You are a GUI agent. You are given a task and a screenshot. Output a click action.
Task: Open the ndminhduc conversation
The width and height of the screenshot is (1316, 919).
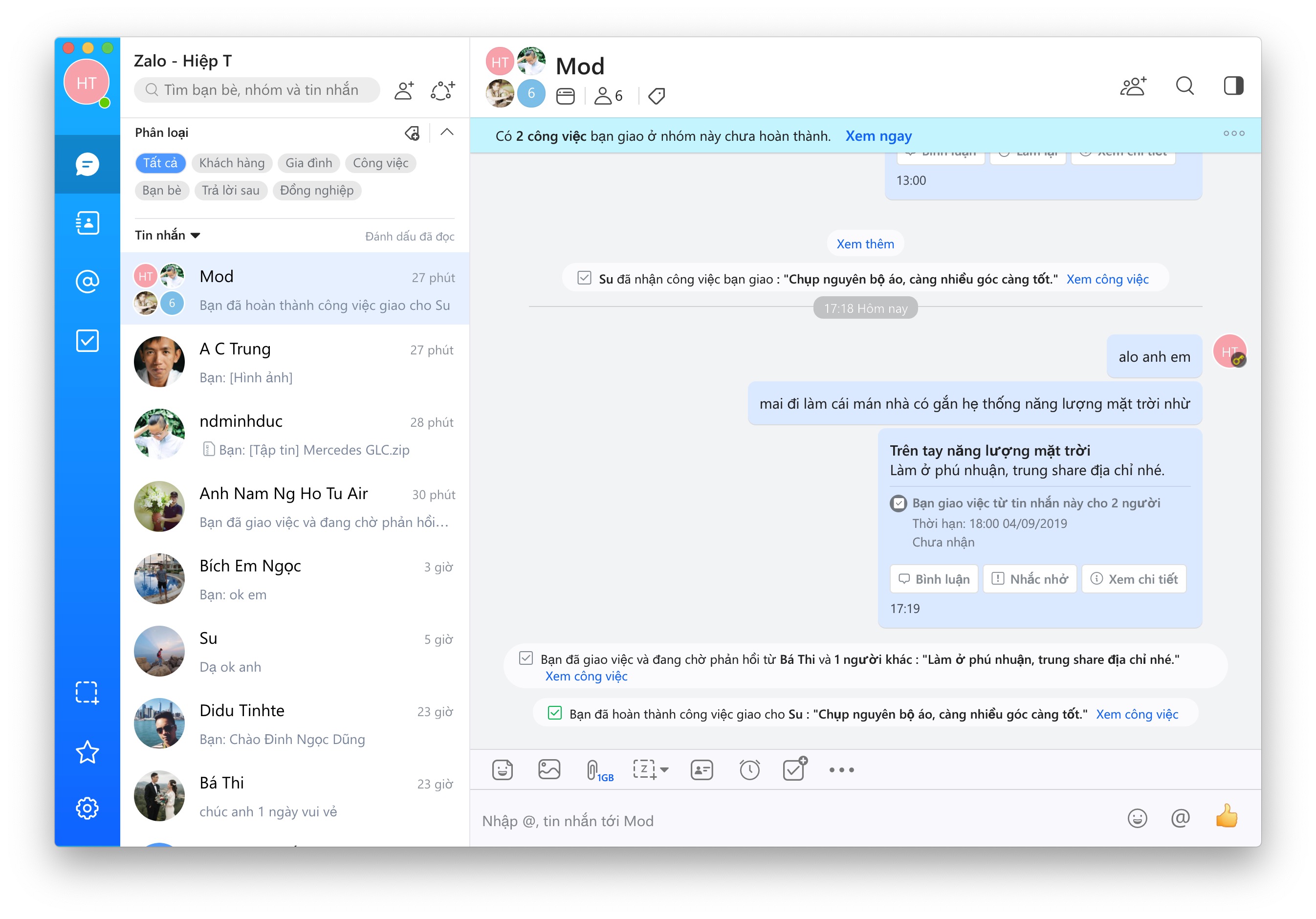(295, 435)
